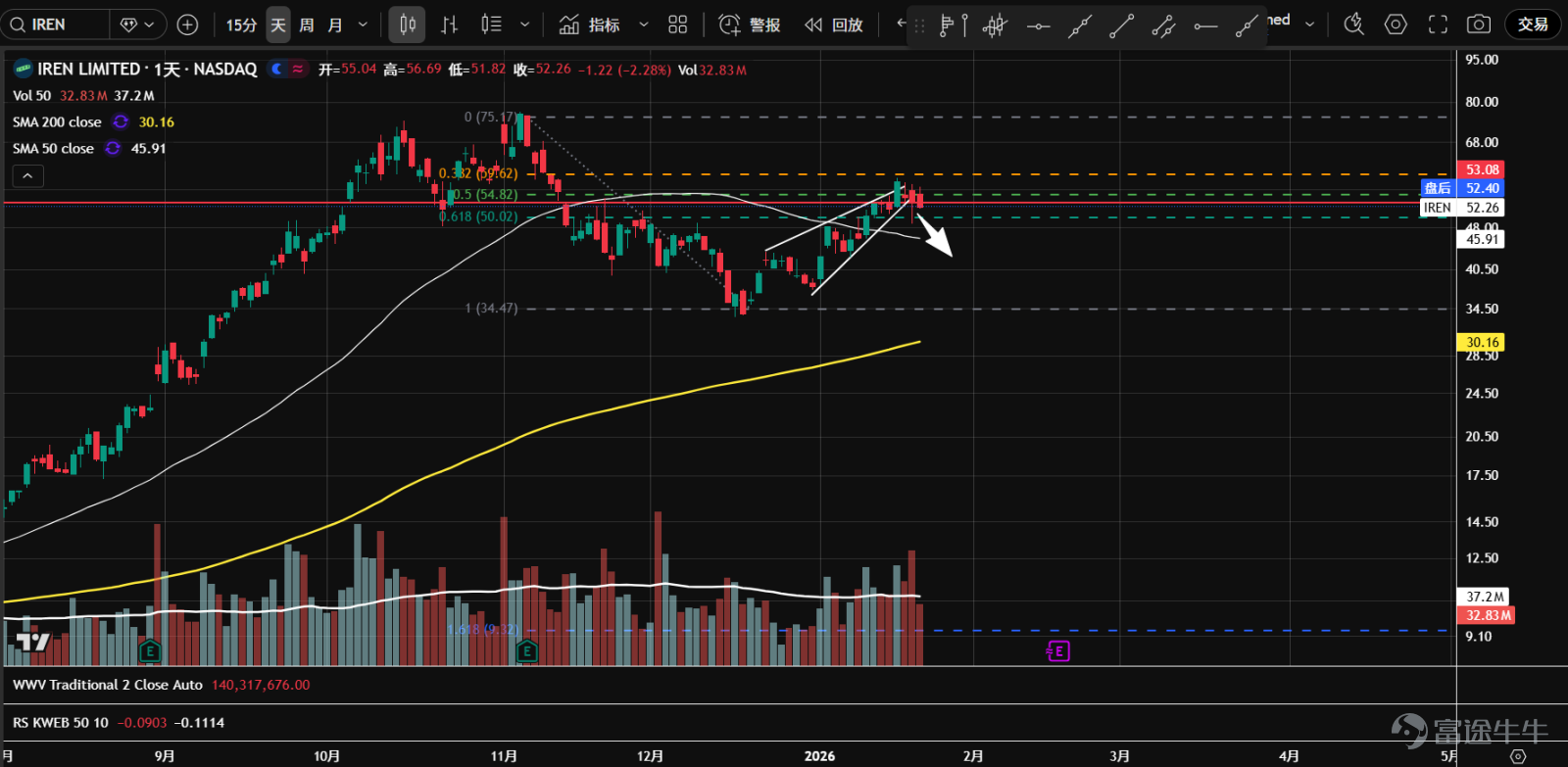Click the 1 (34.47) Fibonacci level label
Screen dimensions: 1568x767
pos(491,309)
